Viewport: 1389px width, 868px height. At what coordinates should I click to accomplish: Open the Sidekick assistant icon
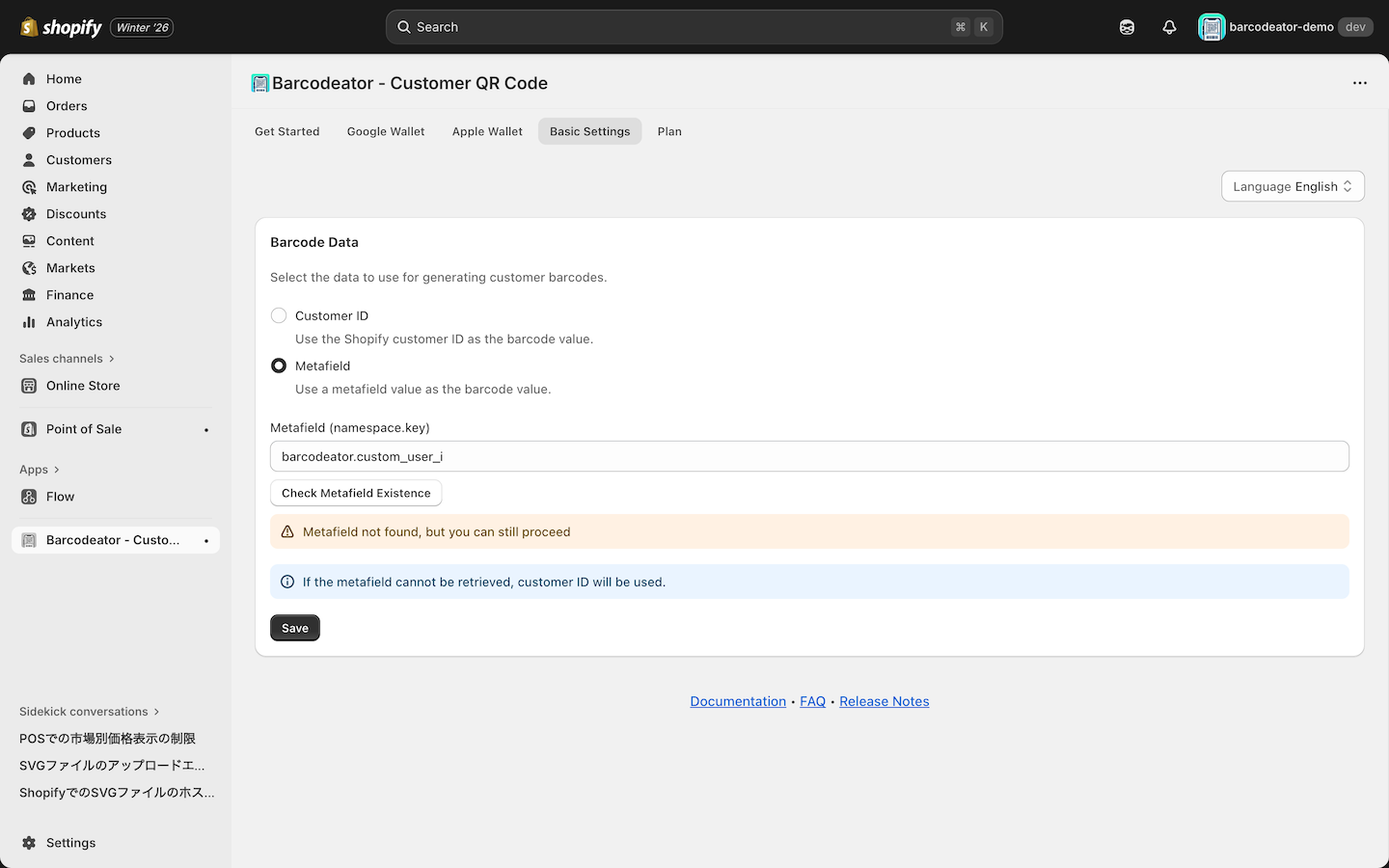(x=1127, y=27)
